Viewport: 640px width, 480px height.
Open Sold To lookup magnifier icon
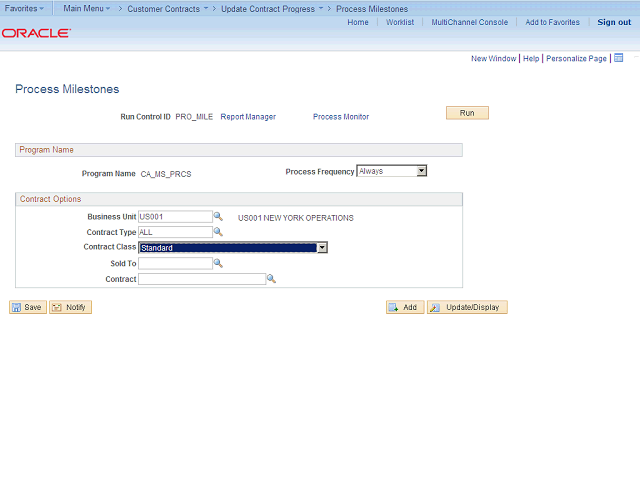pos(218,263)
